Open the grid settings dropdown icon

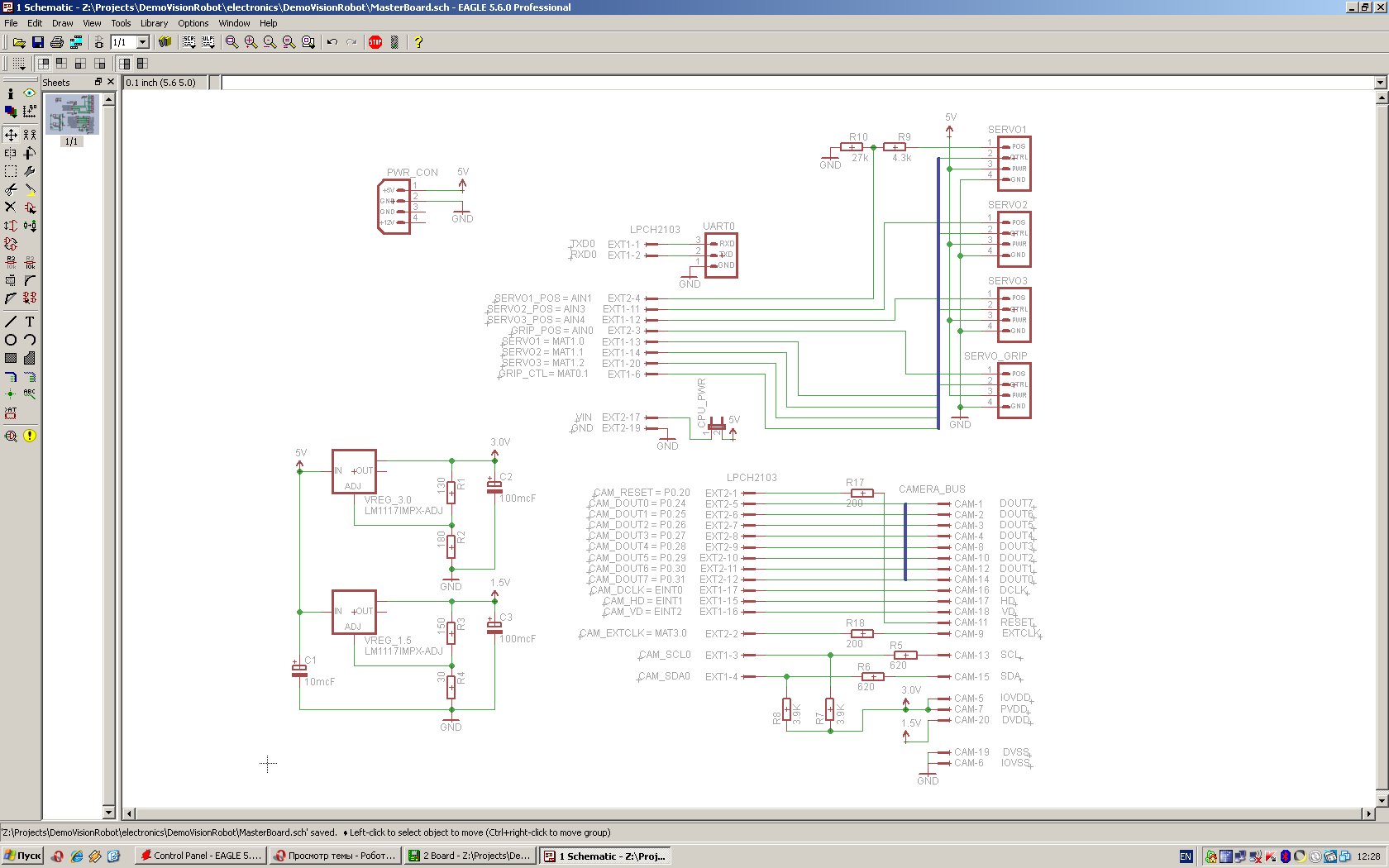click(x=18, y=64)
